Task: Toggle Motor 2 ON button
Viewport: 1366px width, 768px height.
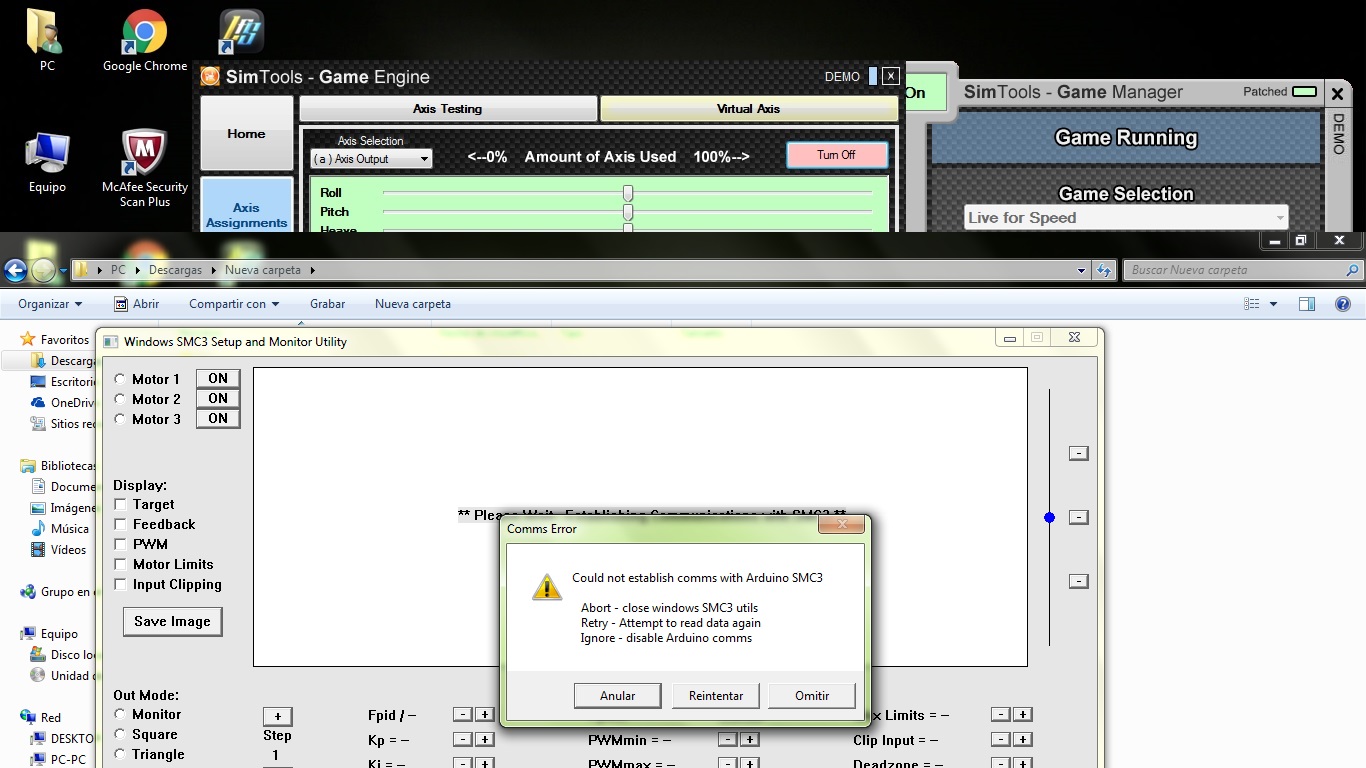Action: [x=218, y=398]
